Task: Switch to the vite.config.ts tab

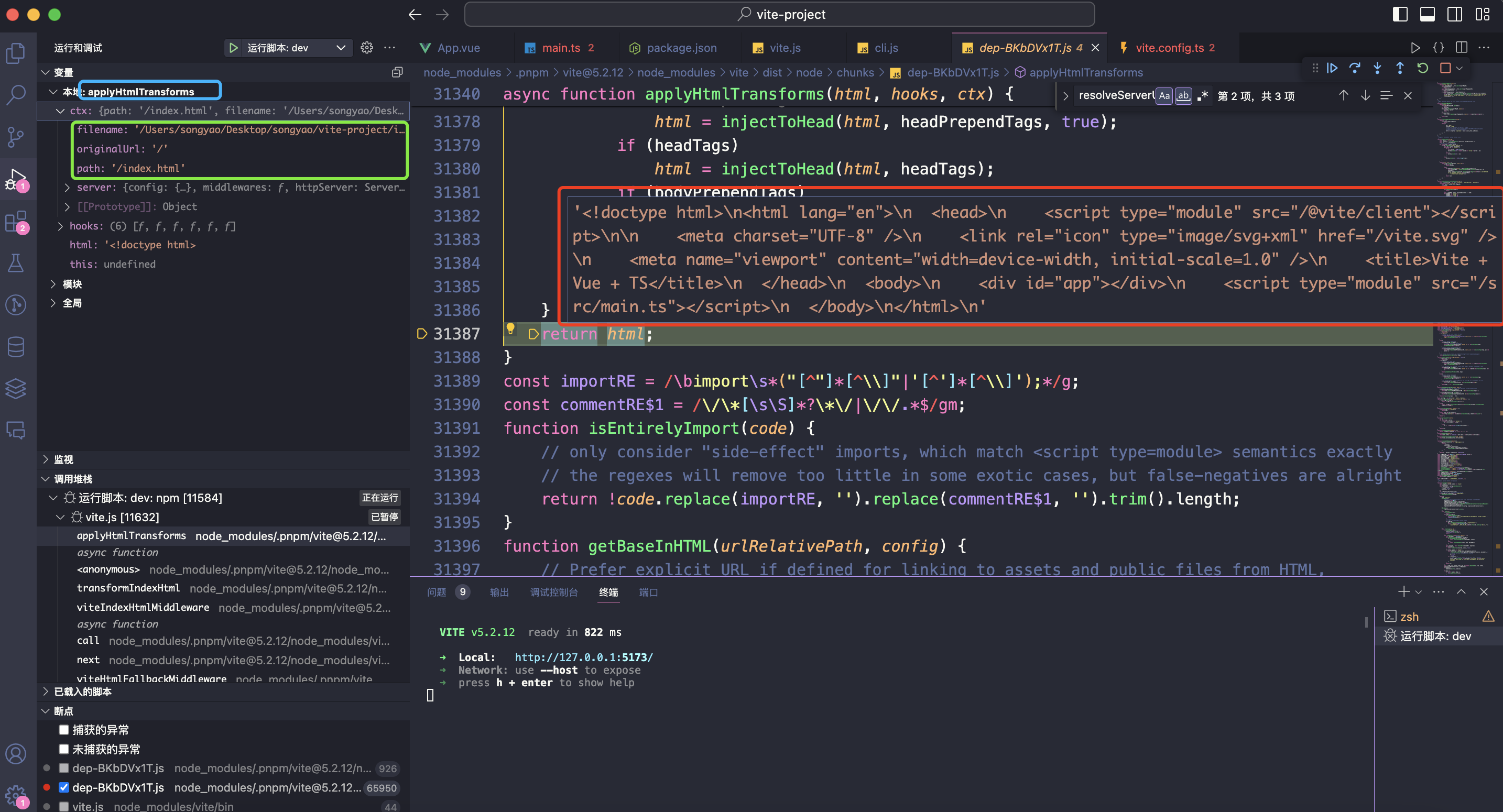Action: [x=1169, y=48]
